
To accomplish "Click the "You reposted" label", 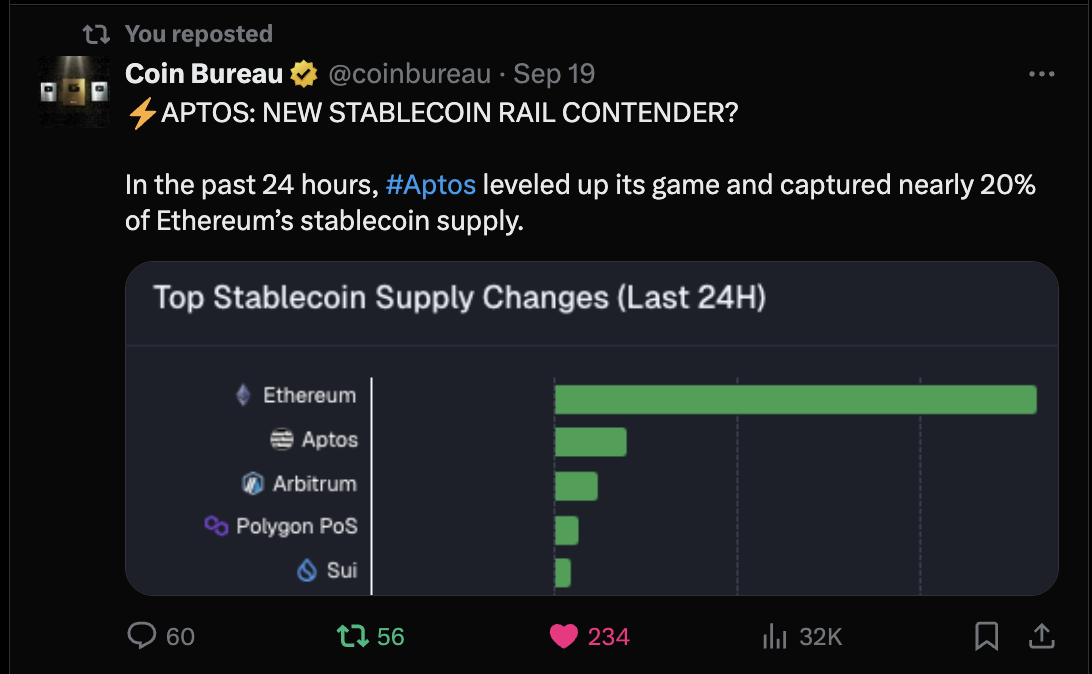I will pyautogui.click(x=198, y=34).
